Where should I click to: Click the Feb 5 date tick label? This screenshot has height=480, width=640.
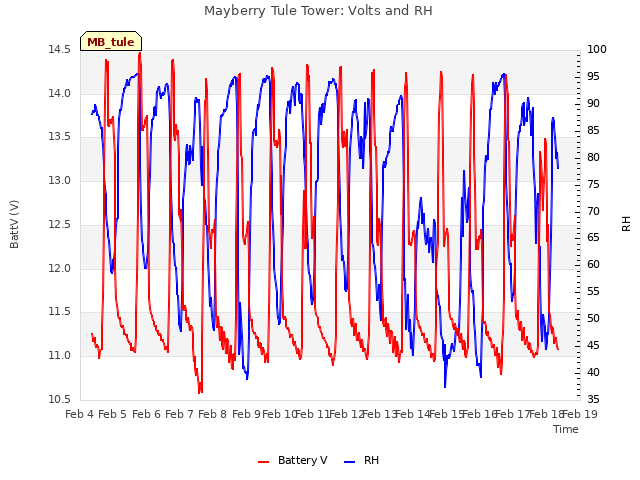pyautogui.click(x=113, y=414)
